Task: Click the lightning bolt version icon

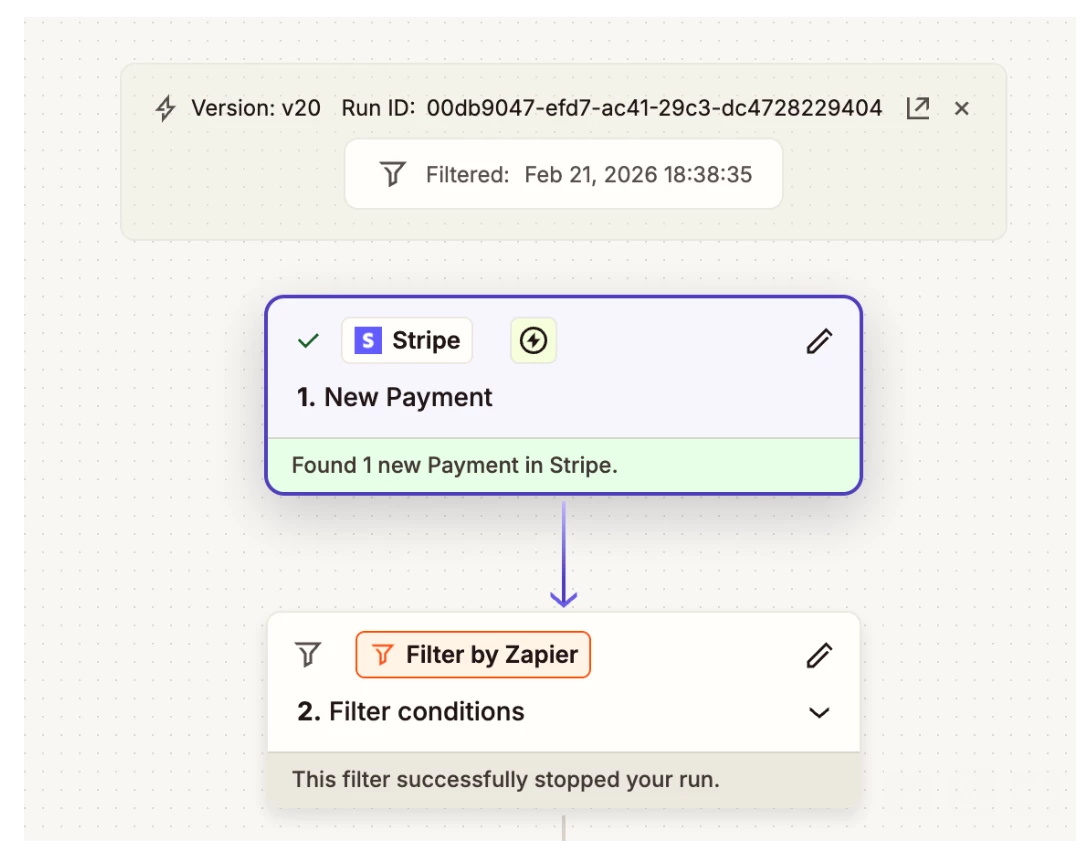Action: coord(165,108)
